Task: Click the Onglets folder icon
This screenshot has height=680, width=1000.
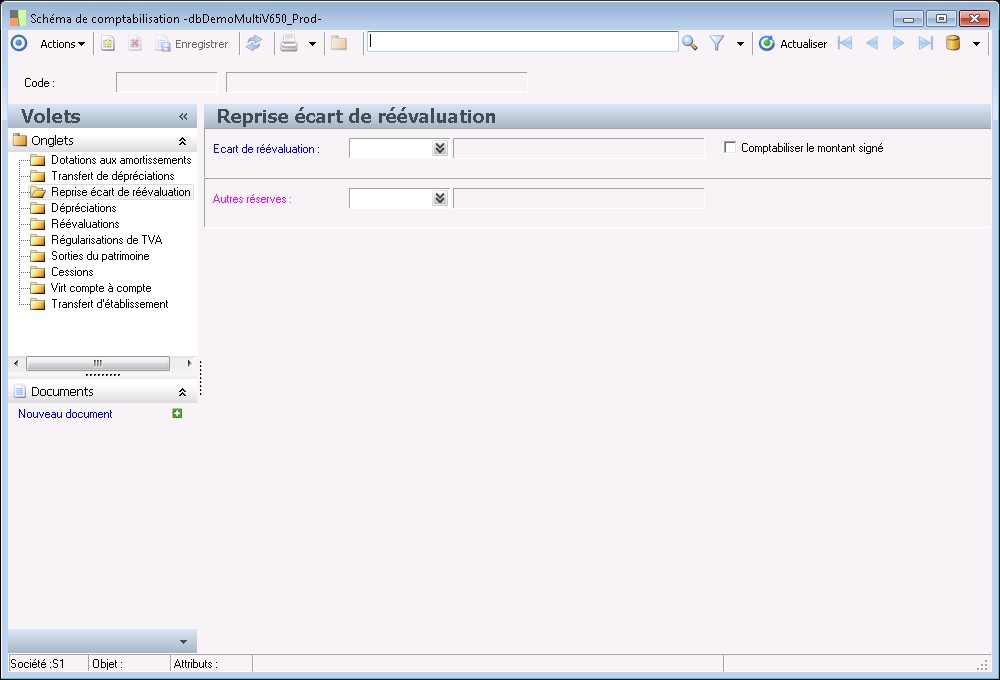Action: tap(20, 140)
